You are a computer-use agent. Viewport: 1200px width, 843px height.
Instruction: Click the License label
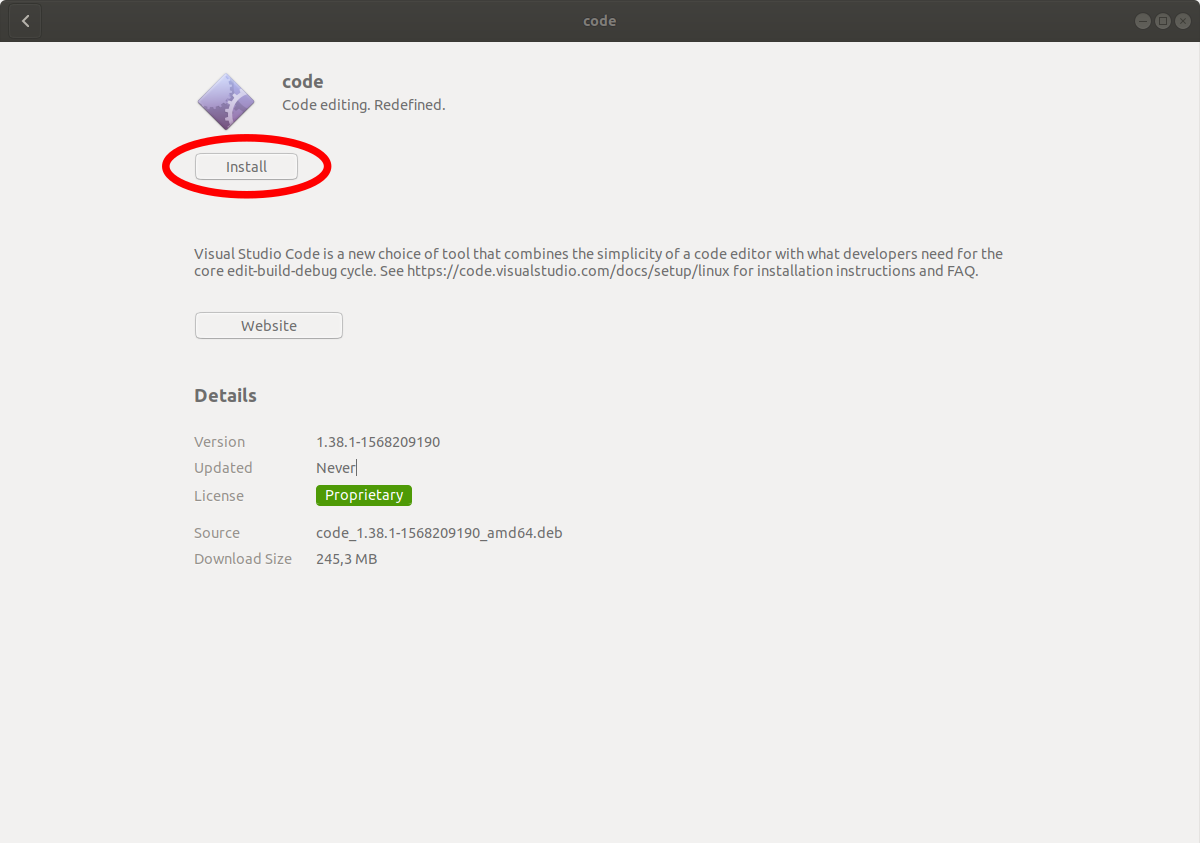coord(219,496)
